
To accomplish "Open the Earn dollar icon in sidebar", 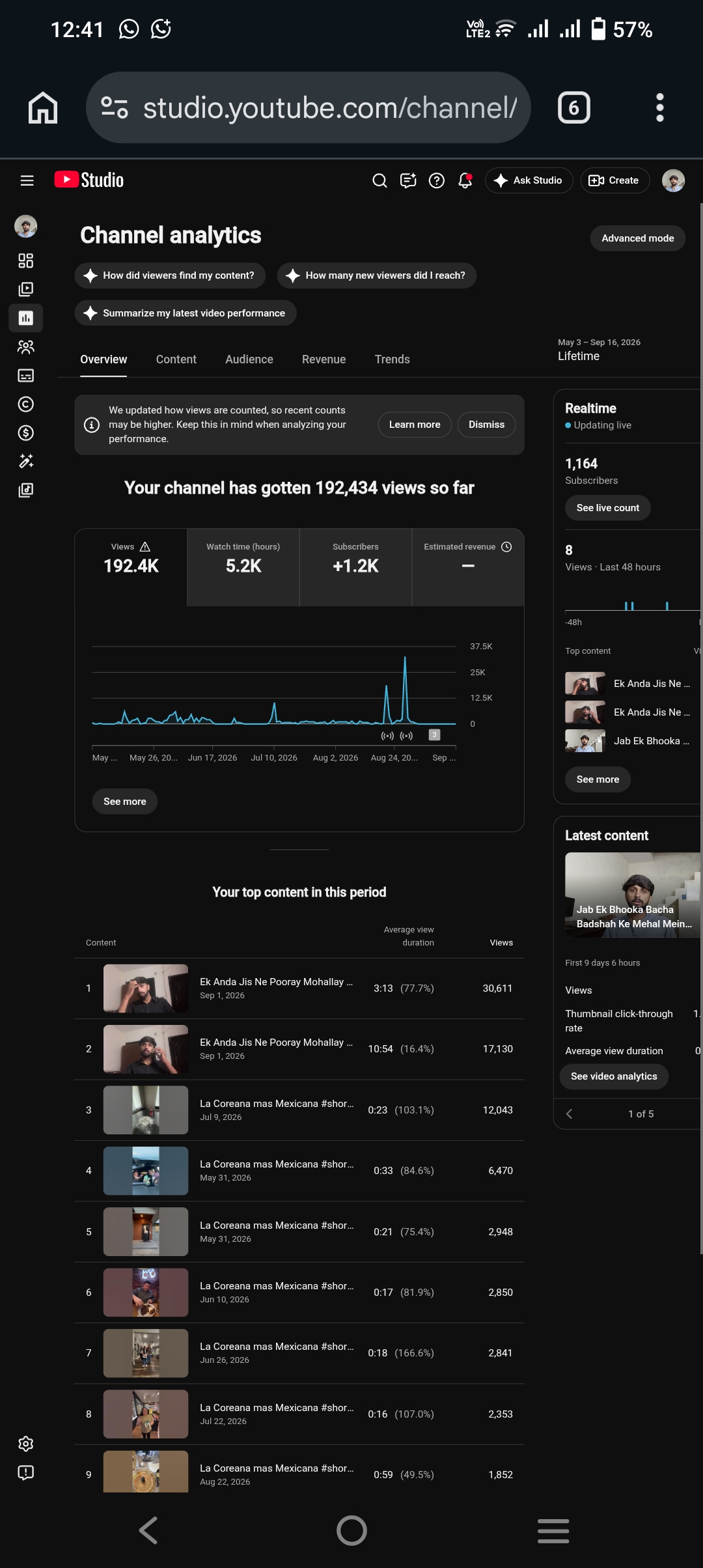I will [26, 432].
